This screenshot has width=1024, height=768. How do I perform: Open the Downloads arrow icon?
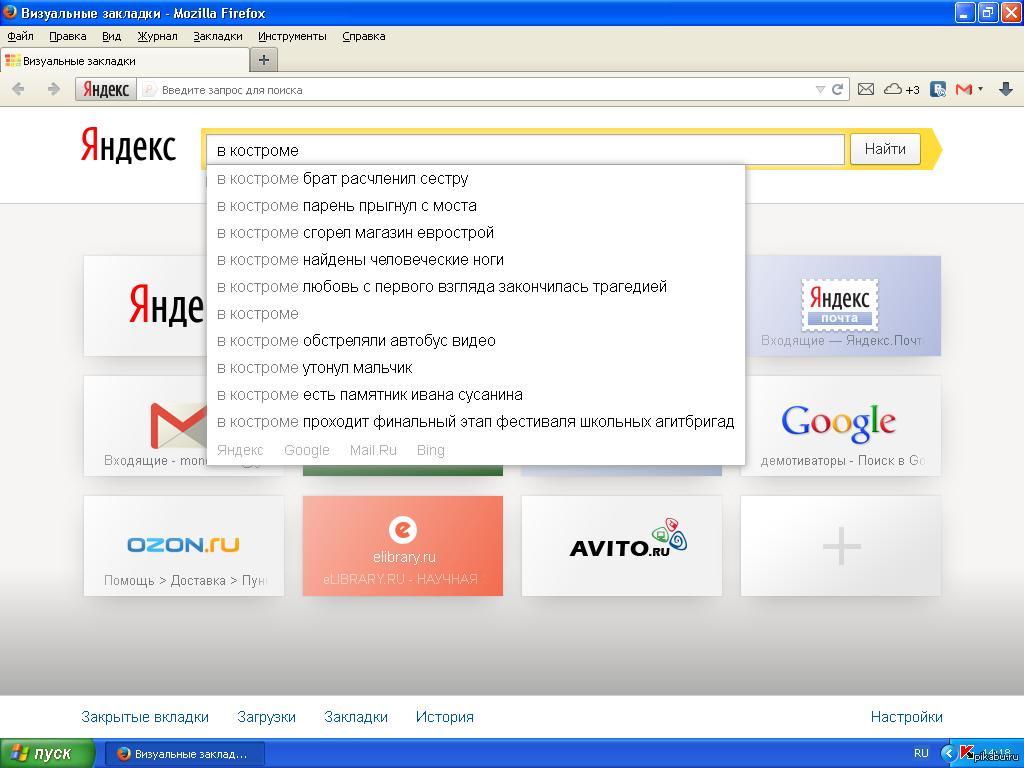coord(1006,89)
